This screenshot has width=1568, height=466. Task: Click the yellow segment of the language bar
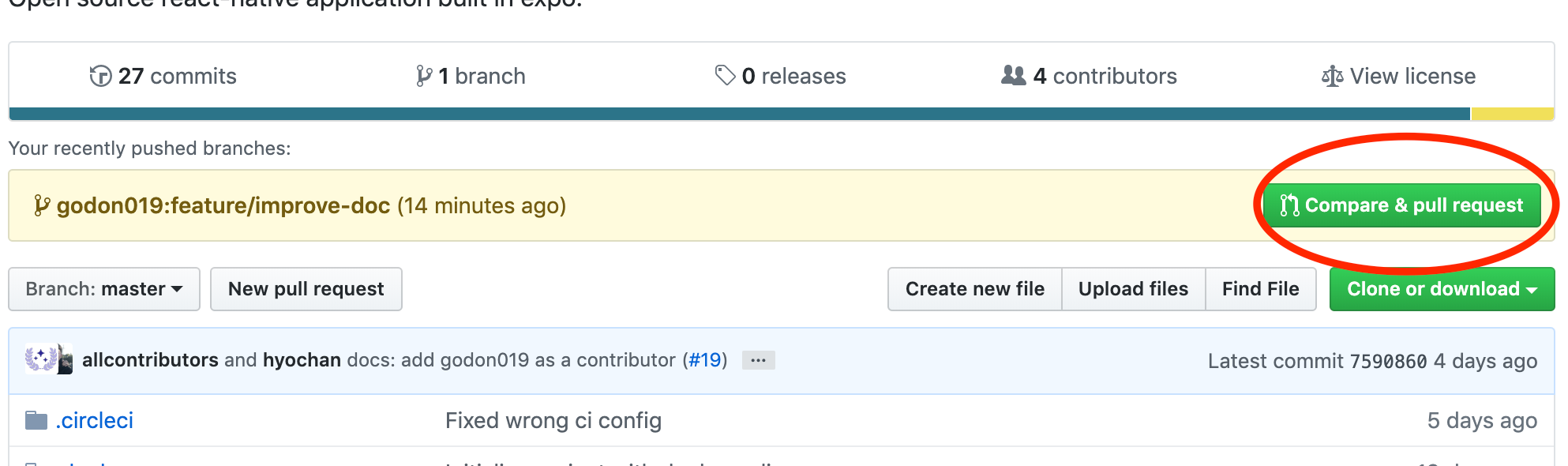(1512, 114)
